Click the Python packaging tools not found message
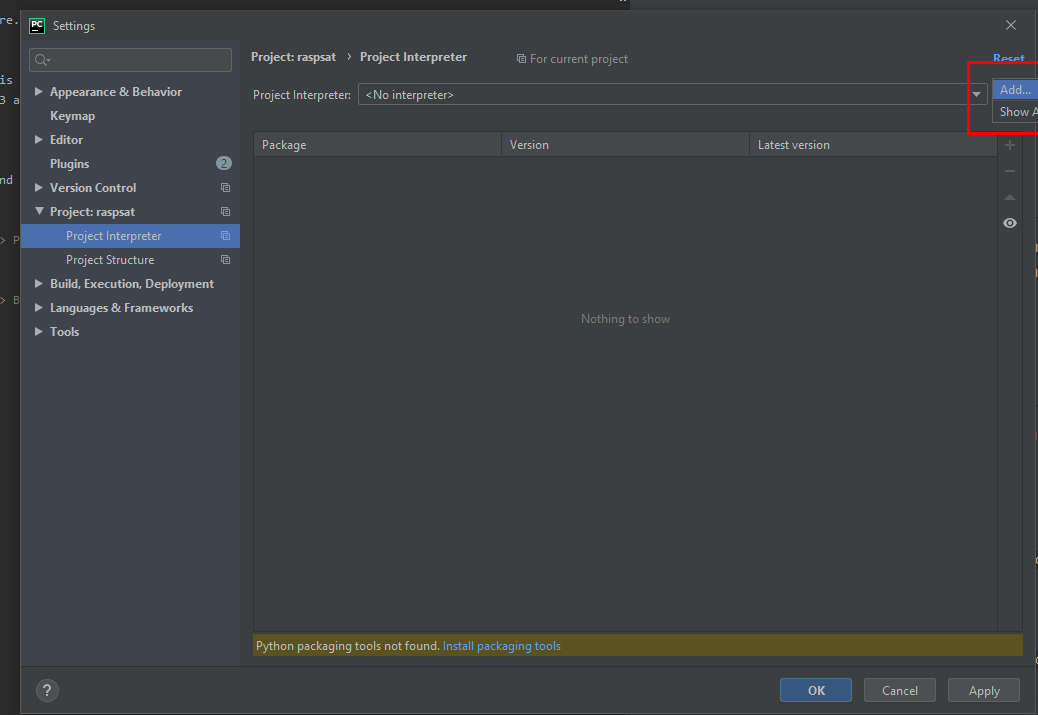This screenshot has width=1038, height=715. click(x=348, y=645)
